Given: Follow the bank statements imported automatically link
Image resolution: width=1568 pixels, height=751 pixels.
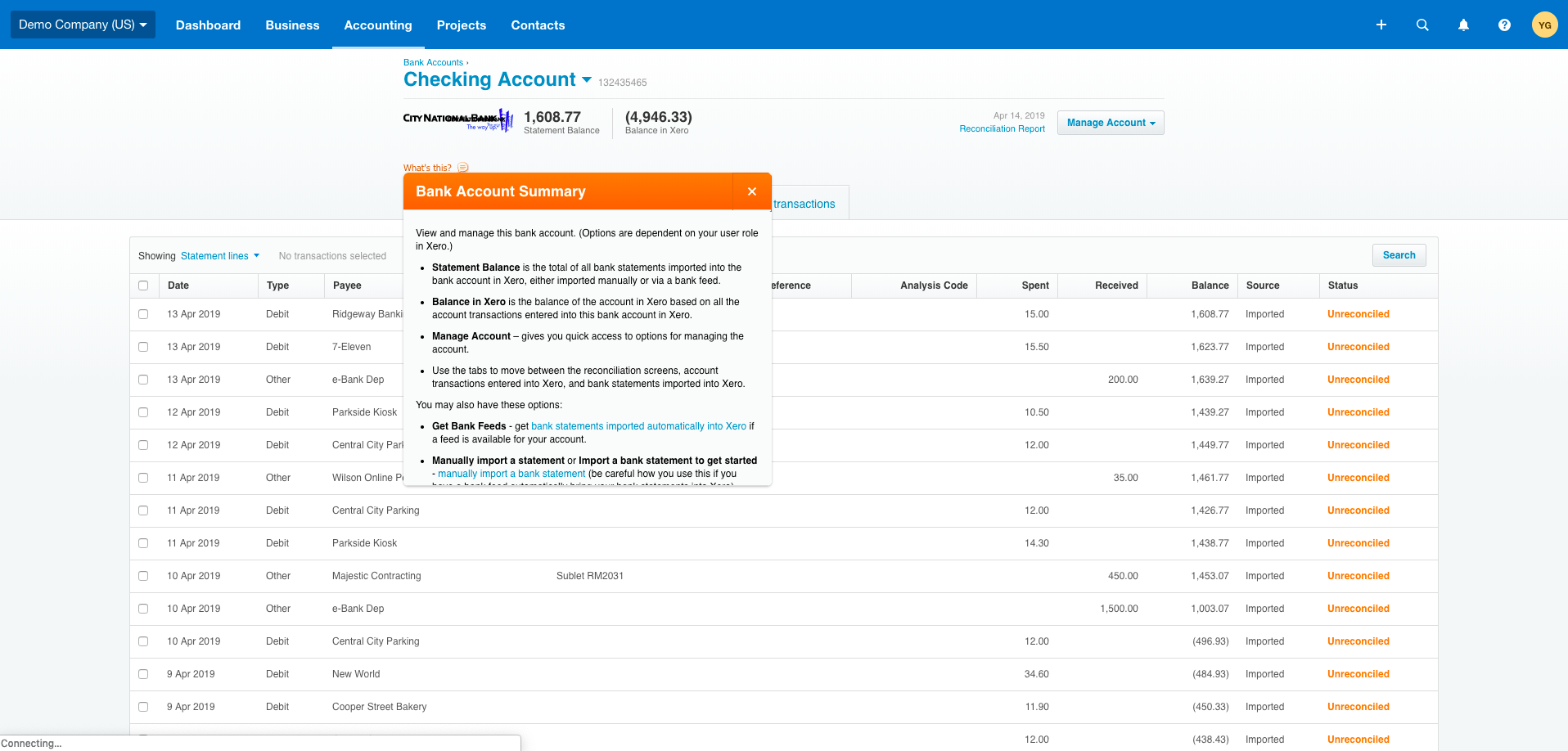Looking at the screenshot, I should [x=638, y=426].
